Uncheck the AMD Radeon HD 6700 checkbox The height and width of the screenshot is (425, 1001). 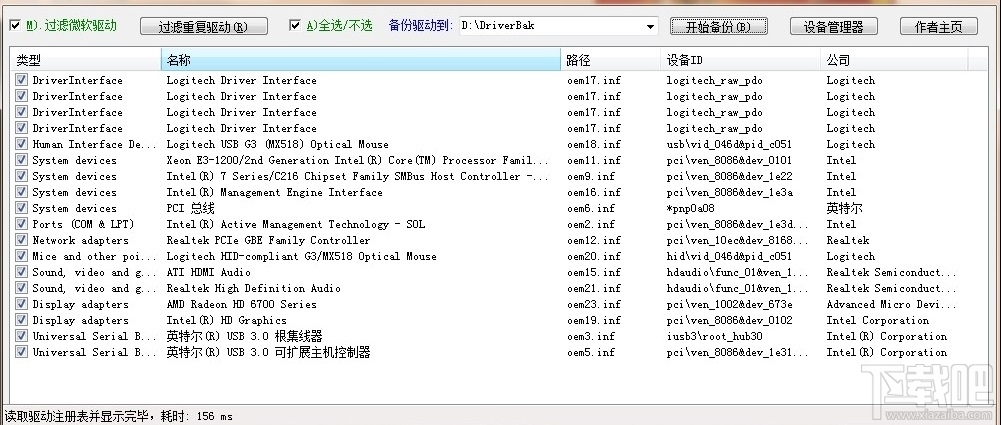pyautogui.click(x=22, y=304)
